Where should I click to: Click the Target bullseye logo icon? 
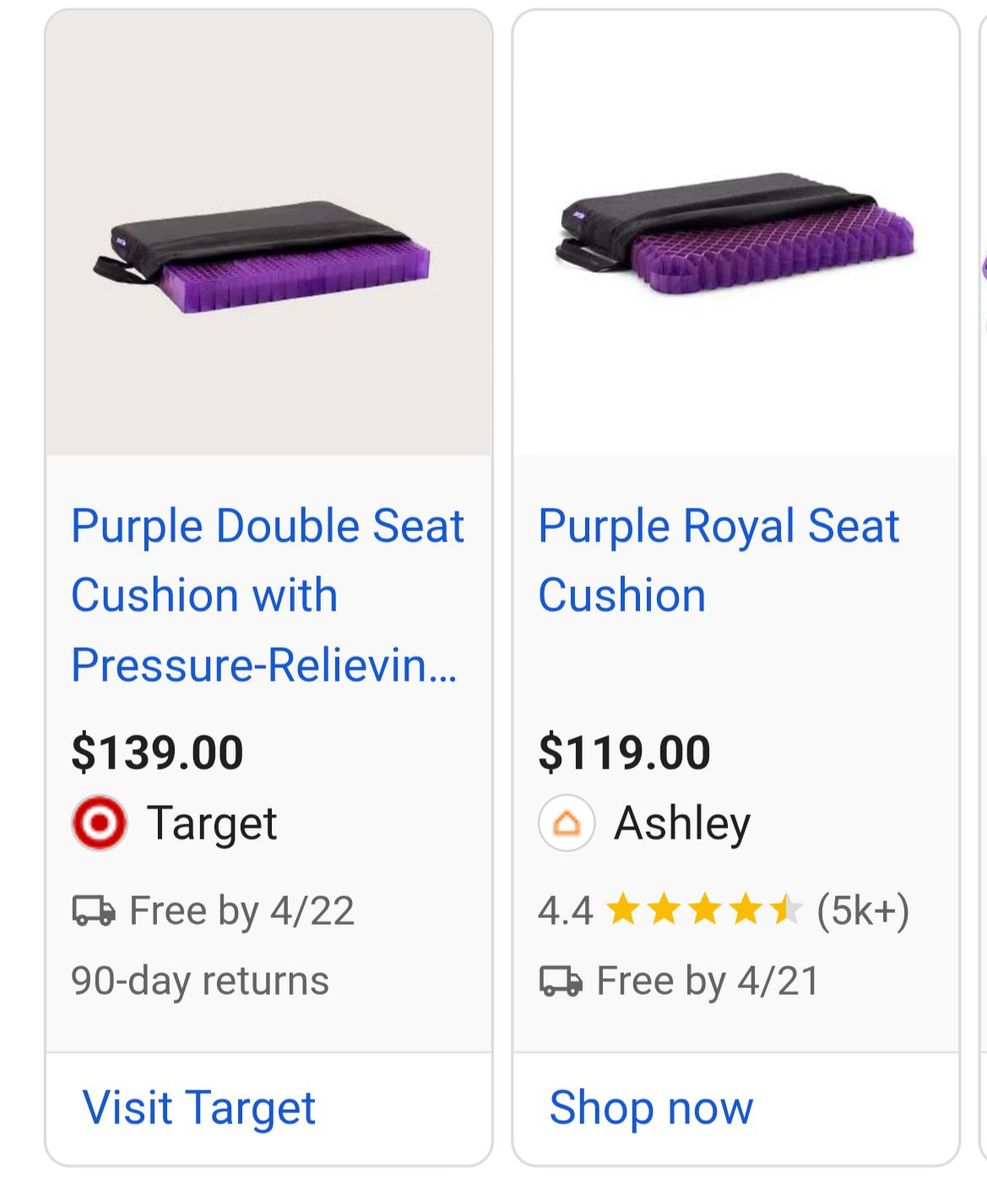click(99, 823)
